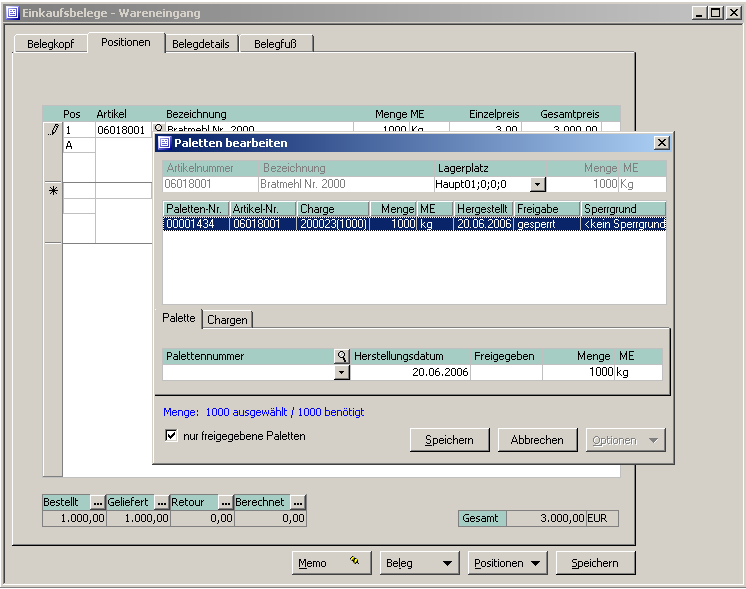Viewport: 746px width, 589px height.
Task: Open the Positionen dropdown button at bottom
Action: [x=510, y=563]
